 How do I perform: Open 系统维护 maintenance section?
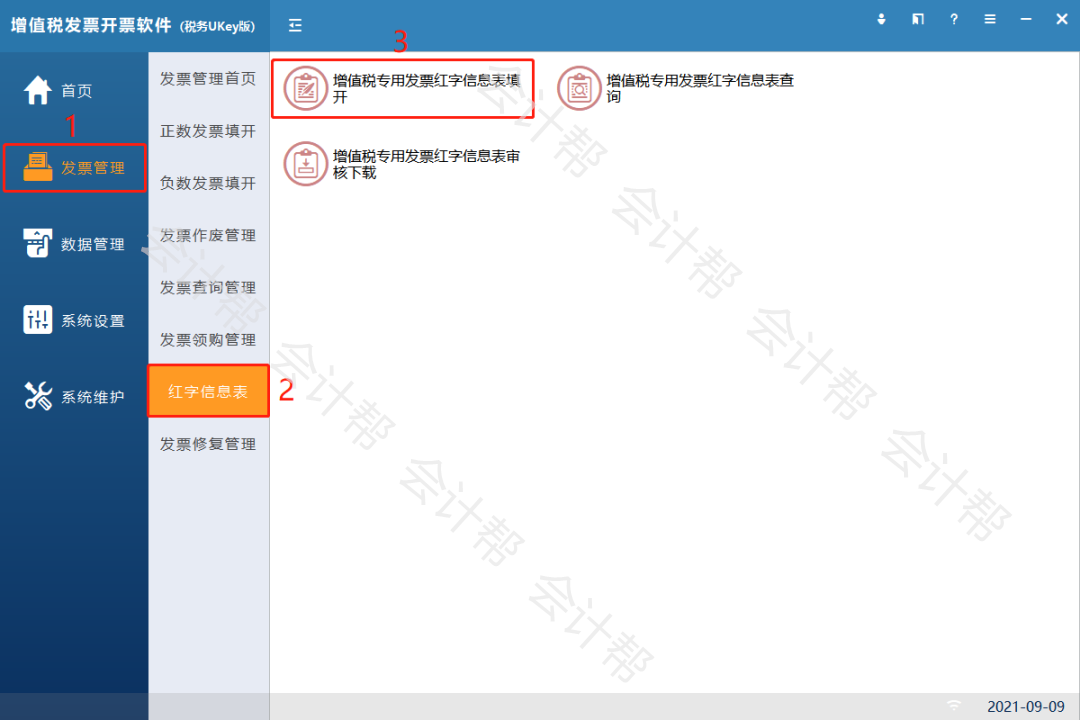click(x=75, y=397)
